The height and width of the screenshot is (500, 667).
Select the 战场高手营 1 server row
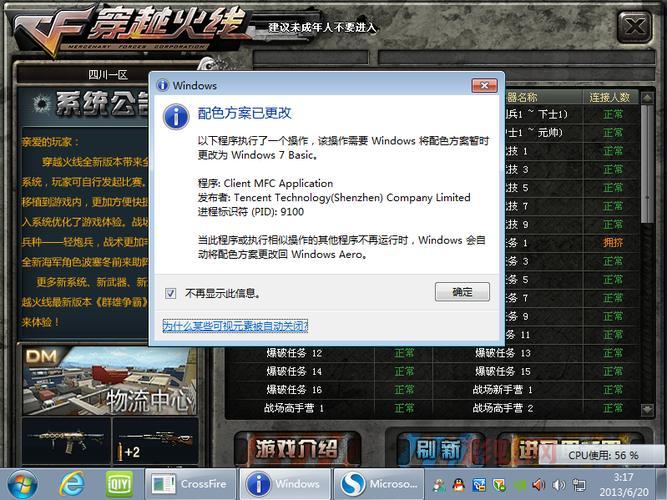[x=294, y=408]
